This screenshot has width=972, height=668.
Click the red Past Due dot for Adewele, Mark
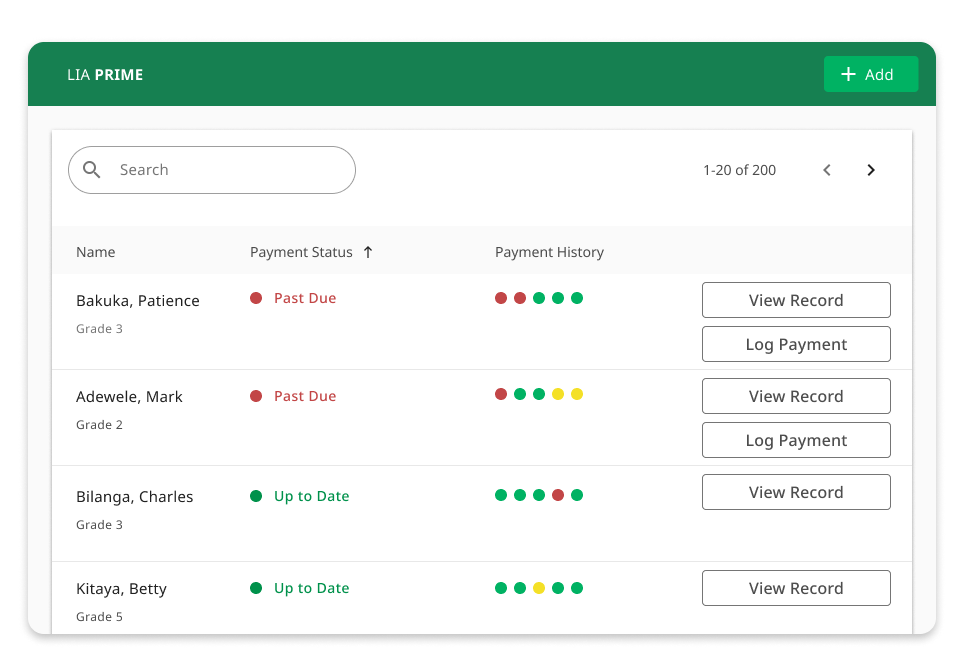tap(256, 396)
